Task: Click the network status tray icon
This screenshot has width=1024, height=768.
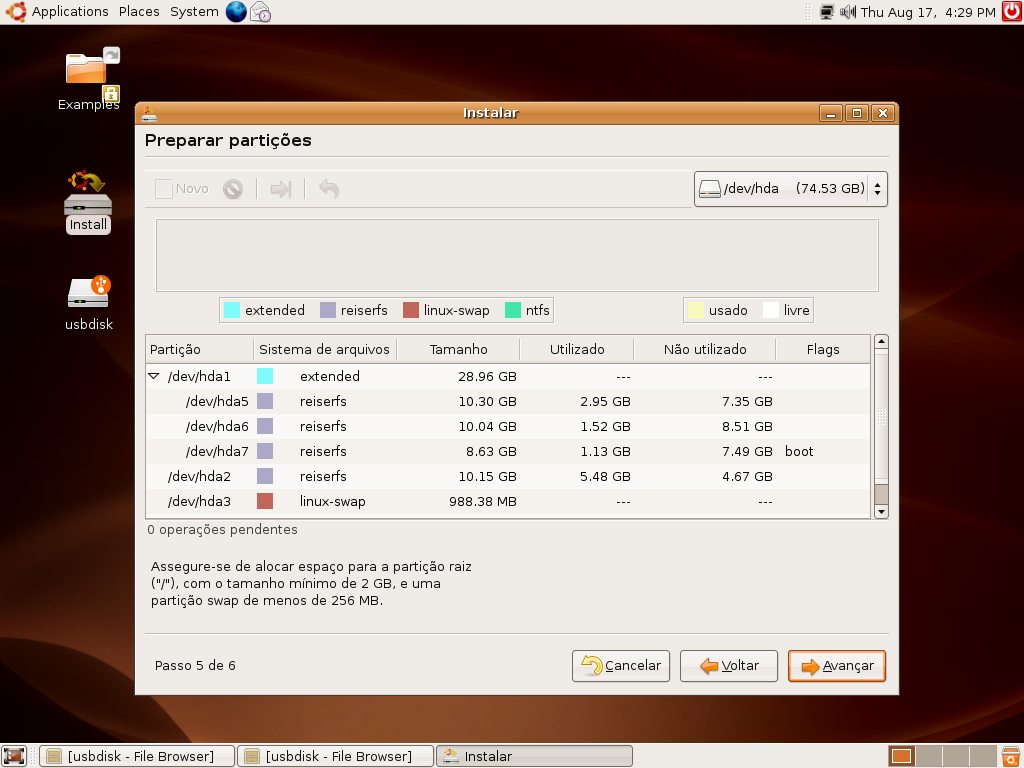Action: 827,12
